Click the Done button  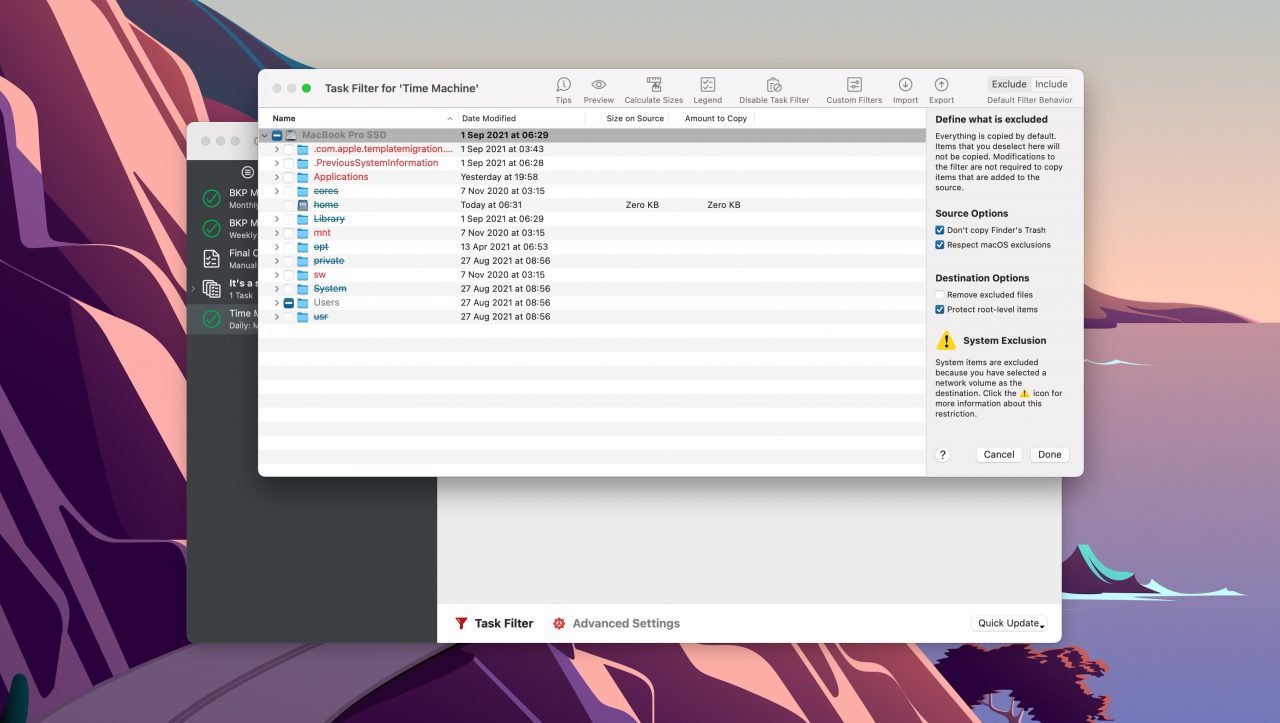(x=1050, y=454)
